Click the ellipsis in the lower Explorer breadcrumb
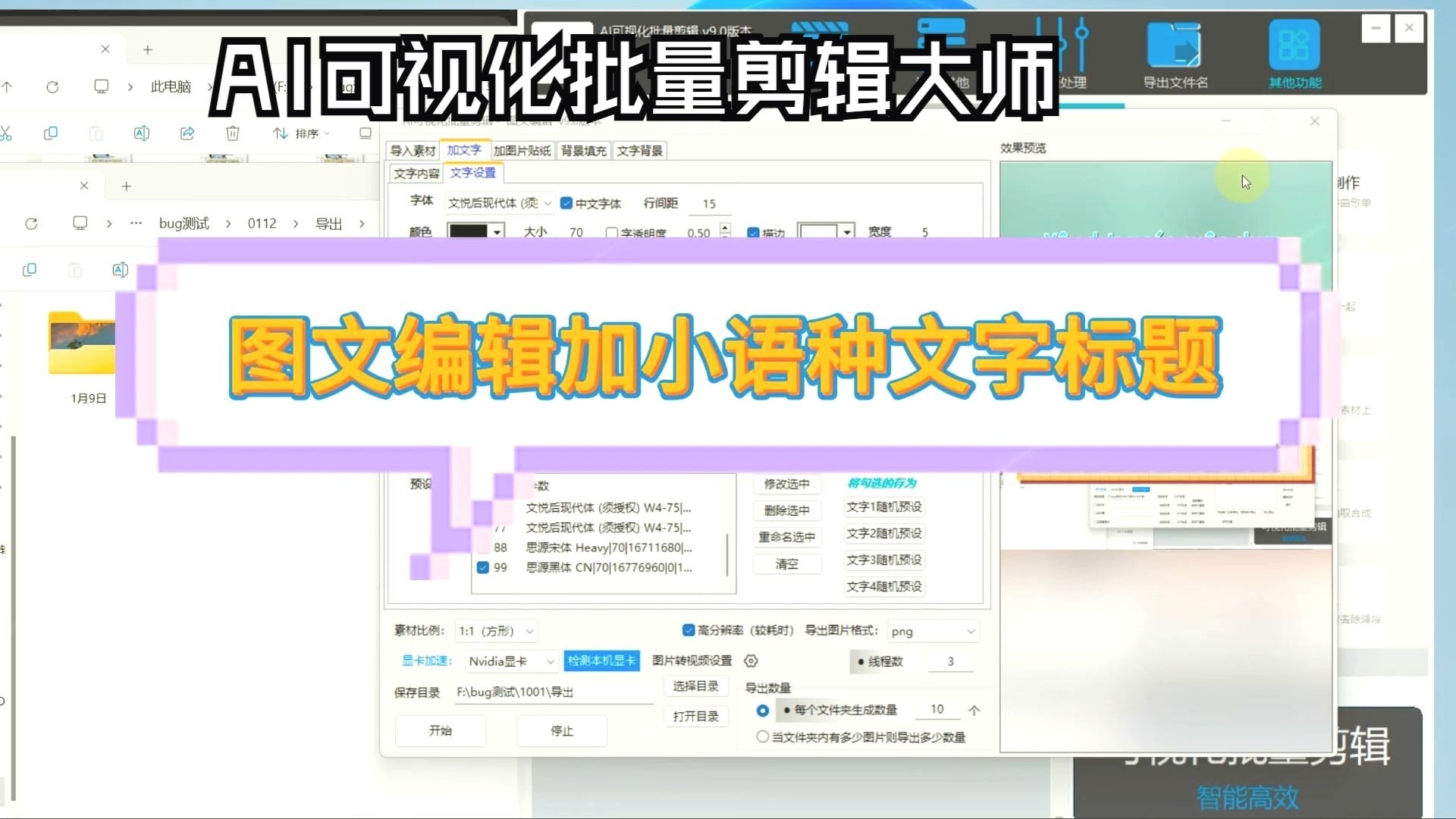This screenshot has height=819, width=1456. [x=136, y=224]
